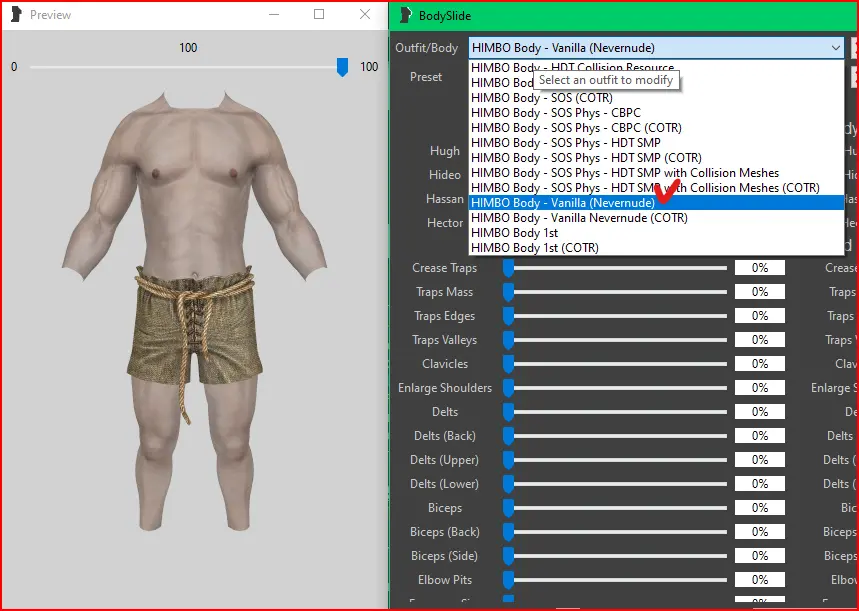Click the 3D body model in Preview

(x=194, y=312)
